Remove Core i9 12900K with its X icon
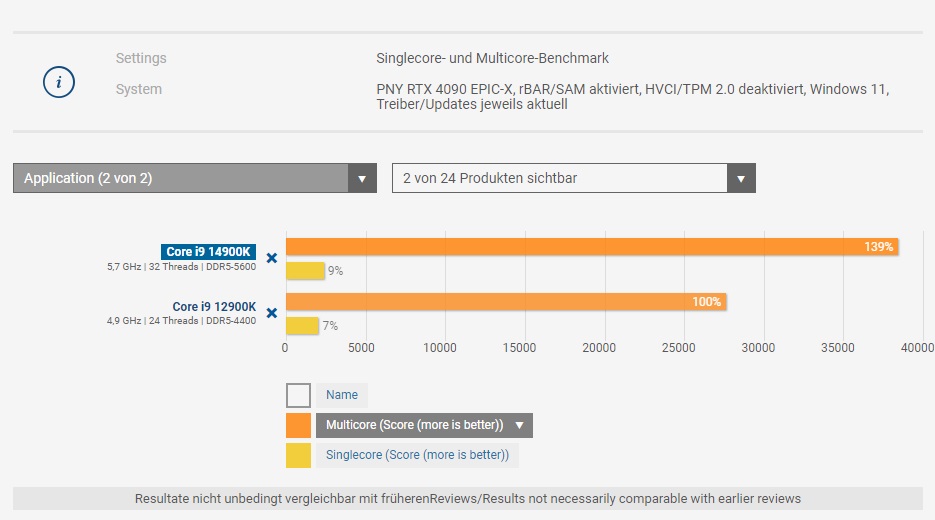 tap(271, 313)
